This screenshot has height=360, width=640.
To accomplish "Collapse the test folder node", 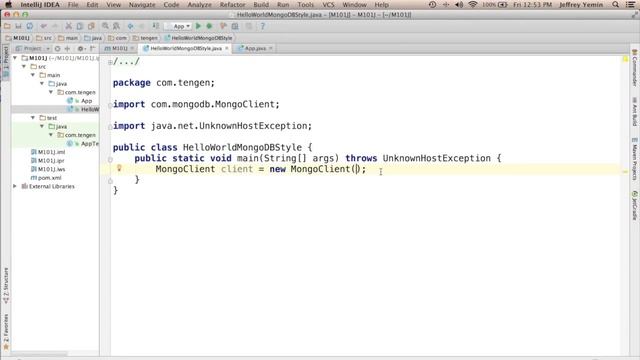I will [x=33, y=118].
